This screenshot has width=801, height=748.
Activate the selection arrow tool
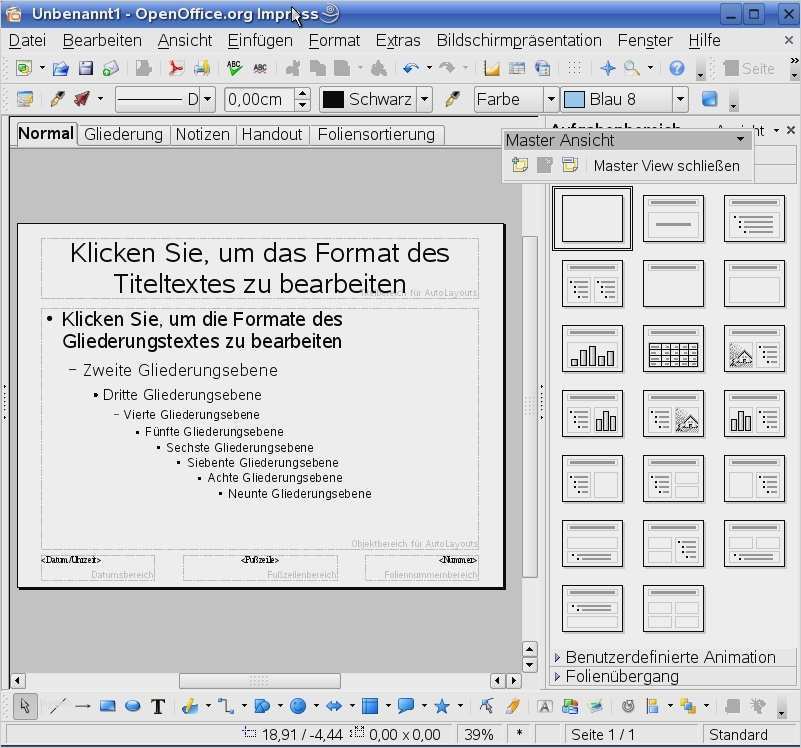click(x=22, y=706)
